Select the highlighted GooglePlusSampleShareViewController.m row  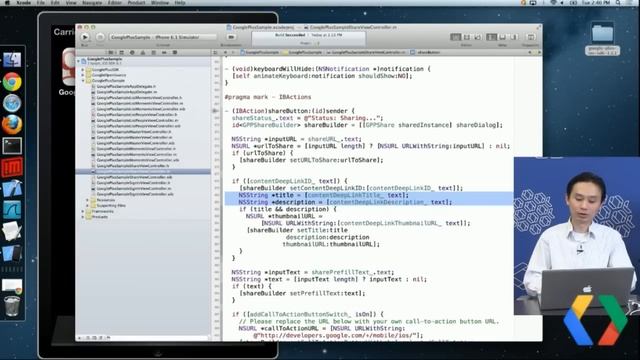(143, 172)
